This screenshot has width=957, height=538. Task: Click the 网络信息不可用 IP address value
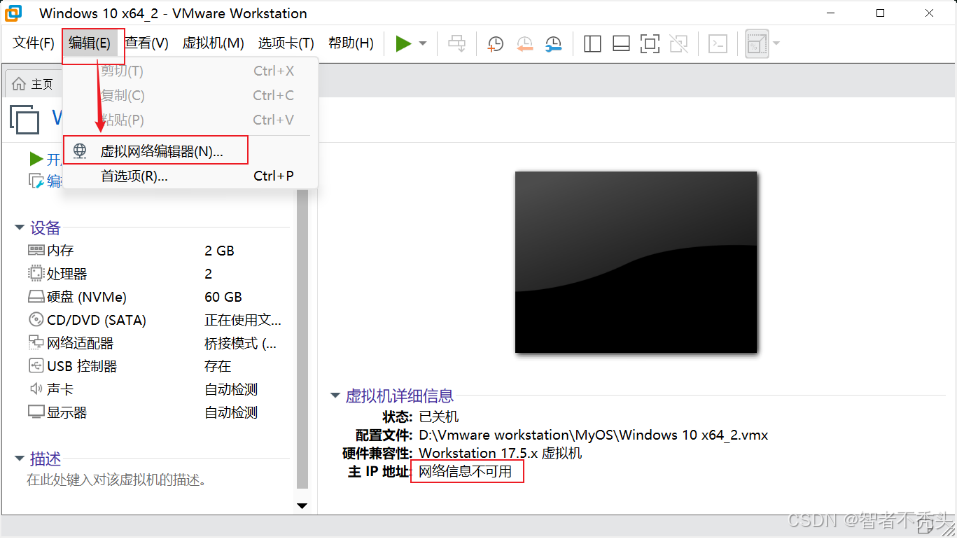(x=465, y=472)
